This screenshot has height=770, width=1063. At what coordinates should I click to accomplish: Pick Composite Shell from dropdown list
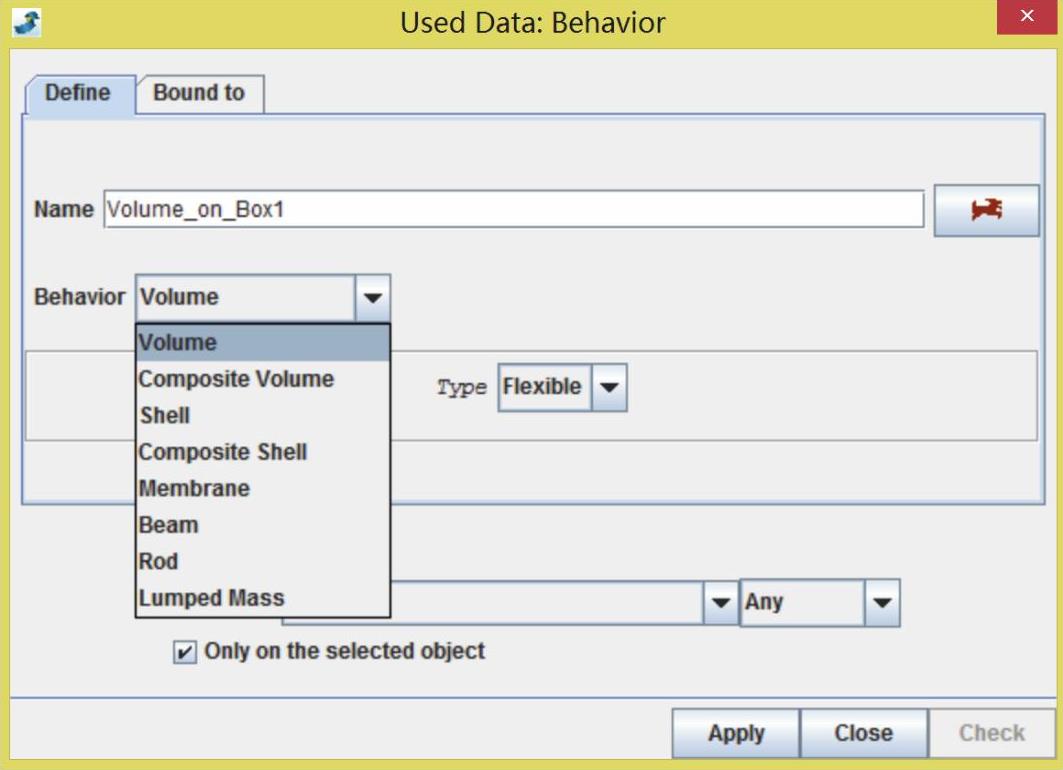(223, 452)
